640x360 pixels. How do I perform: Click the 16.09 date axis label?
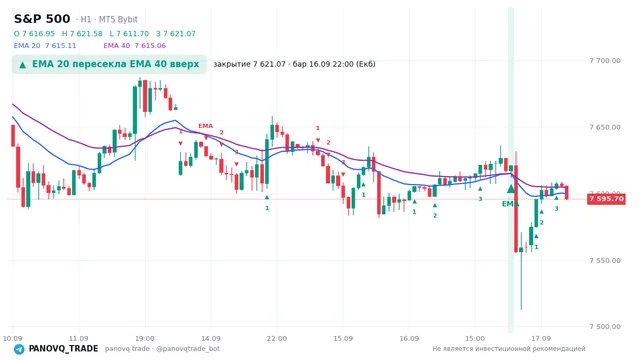click(x=409, y=338)
